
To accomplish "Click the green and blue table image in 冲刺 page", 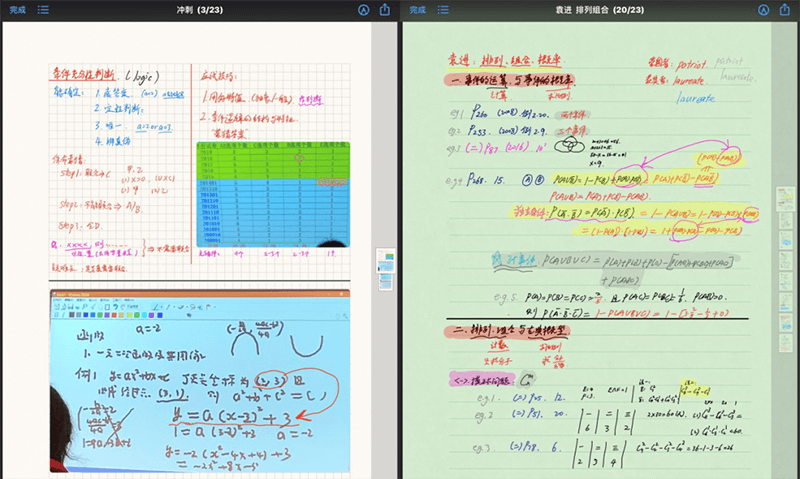I will pos(273,194).
